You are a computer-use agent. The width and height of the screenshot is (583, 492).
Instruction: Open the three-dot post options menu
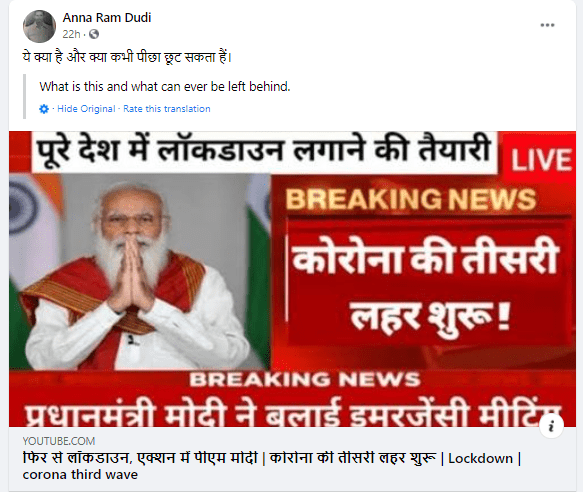point(547,25)
